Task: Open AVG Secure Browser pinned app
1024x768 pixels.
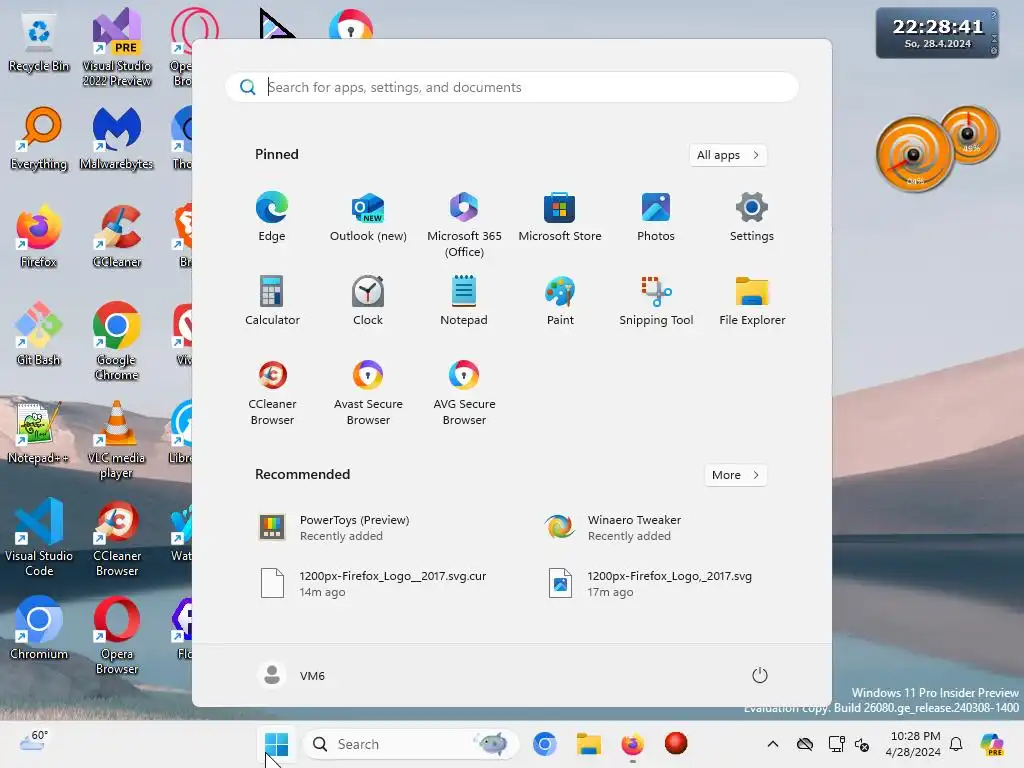Action: (x=464, y=392)
